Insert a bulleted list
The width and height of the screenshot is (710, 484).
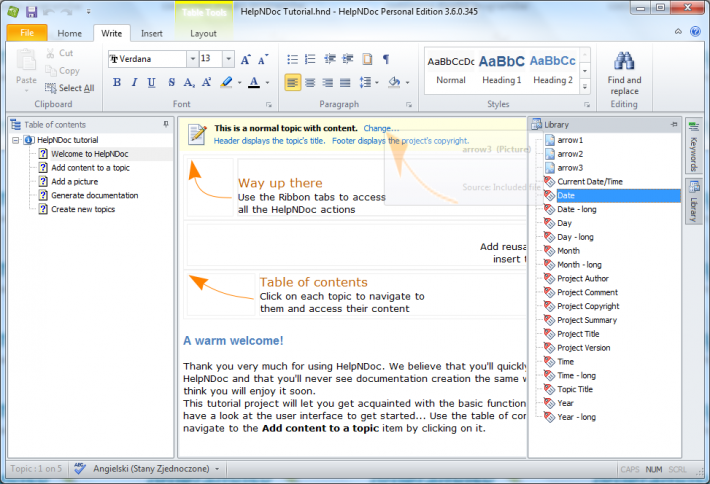(x=291, y=60)
